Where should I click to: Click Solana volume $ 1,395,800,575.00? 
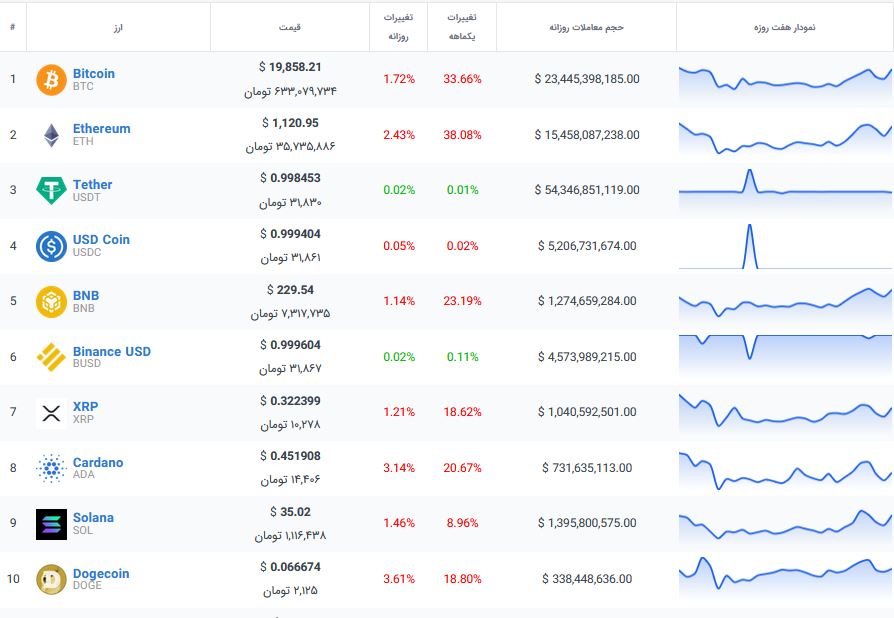point(587,523)
